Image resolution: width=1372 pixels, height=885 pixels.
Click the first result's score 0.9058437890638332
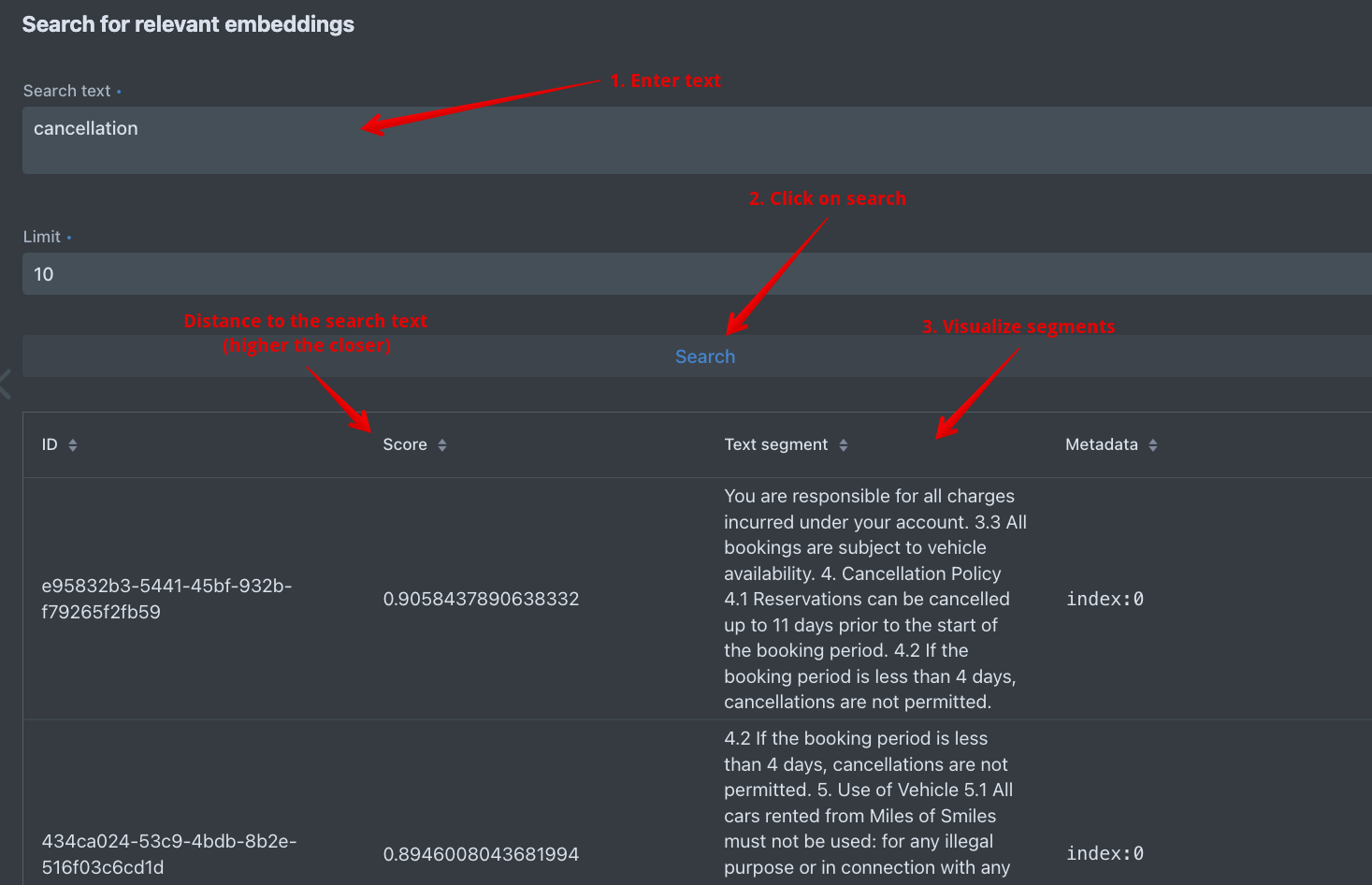[481, 599]
